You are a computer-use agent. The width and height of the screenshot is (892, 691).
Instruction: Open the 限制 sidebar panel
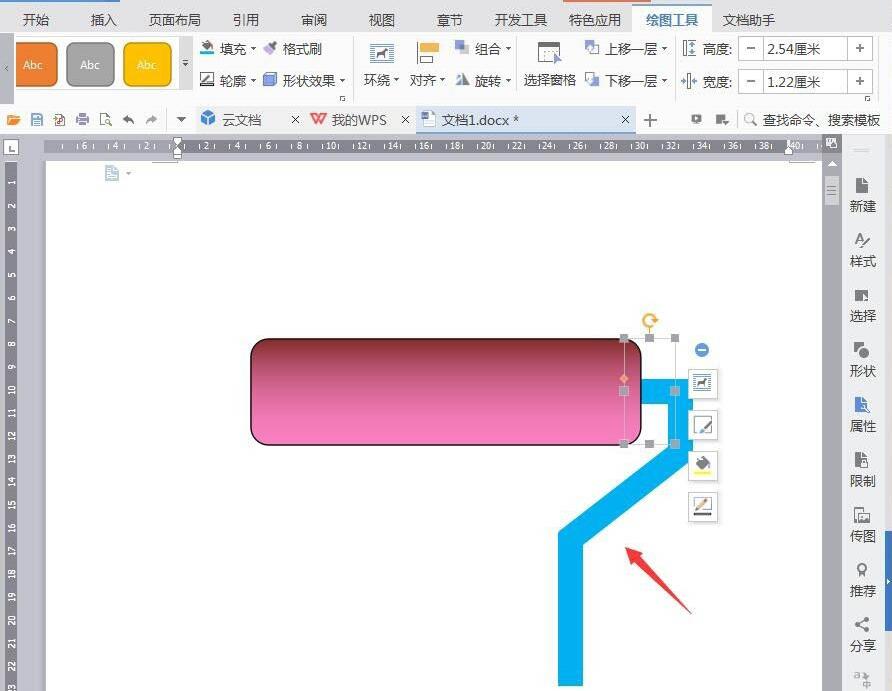coord(862,470)
